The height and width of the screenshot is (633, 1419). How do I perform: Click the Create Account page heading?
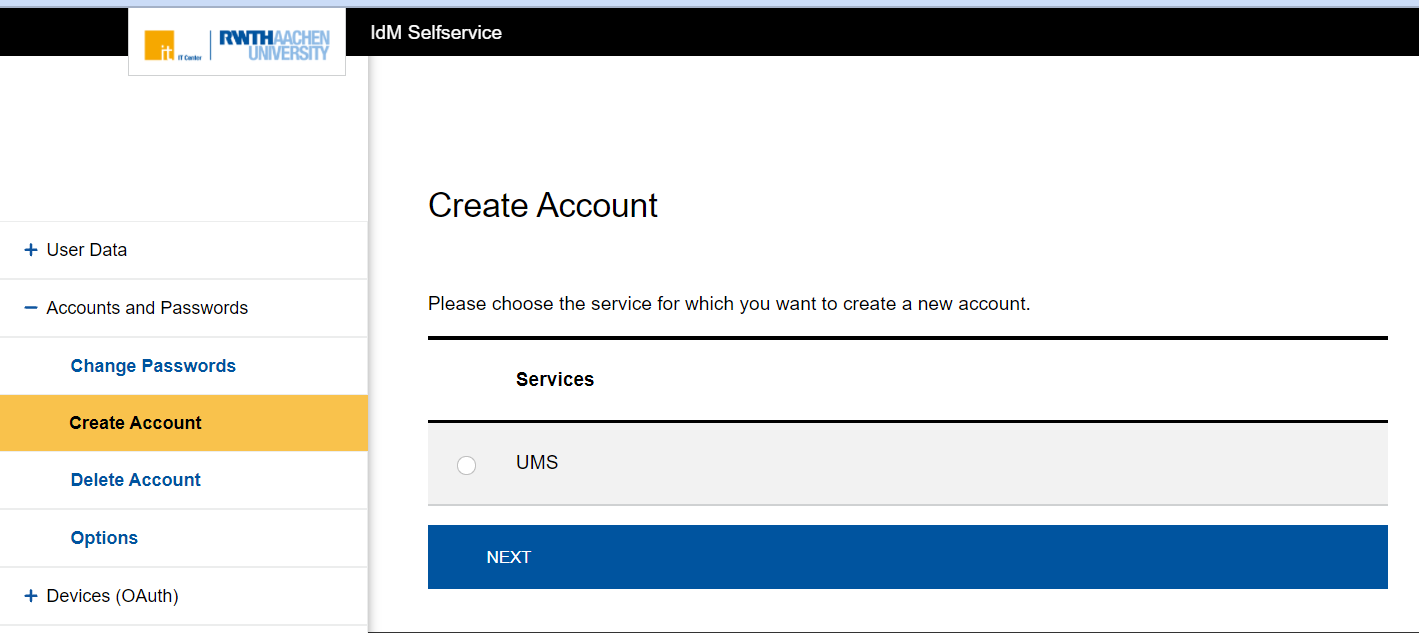click(543, 205)
